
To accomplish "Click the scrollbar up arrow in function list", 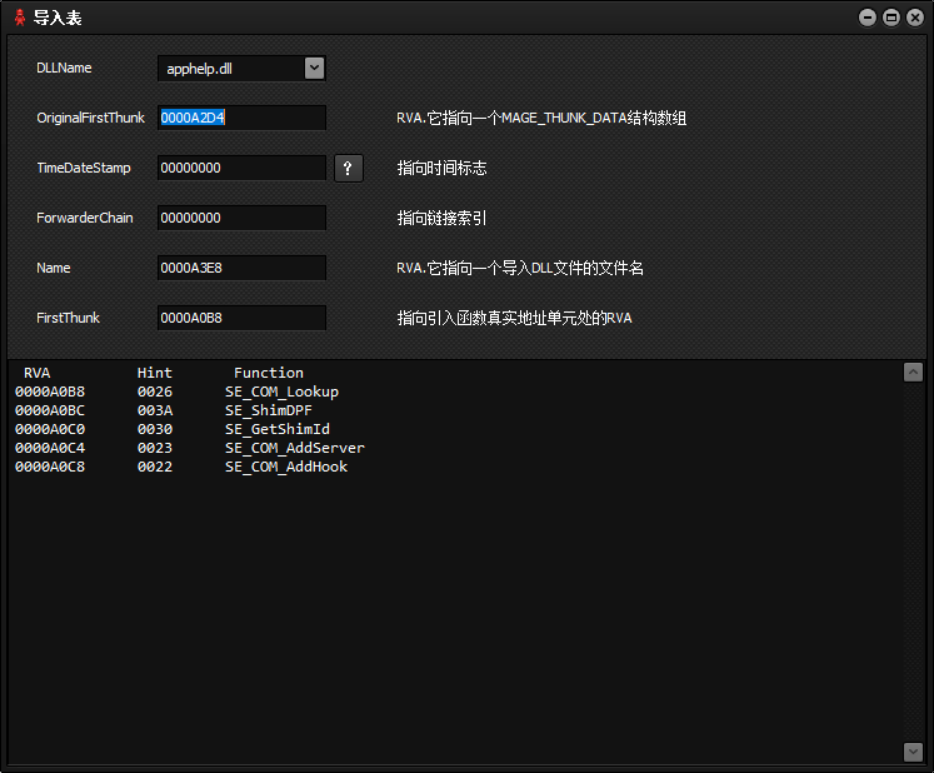I will (912, 371).
